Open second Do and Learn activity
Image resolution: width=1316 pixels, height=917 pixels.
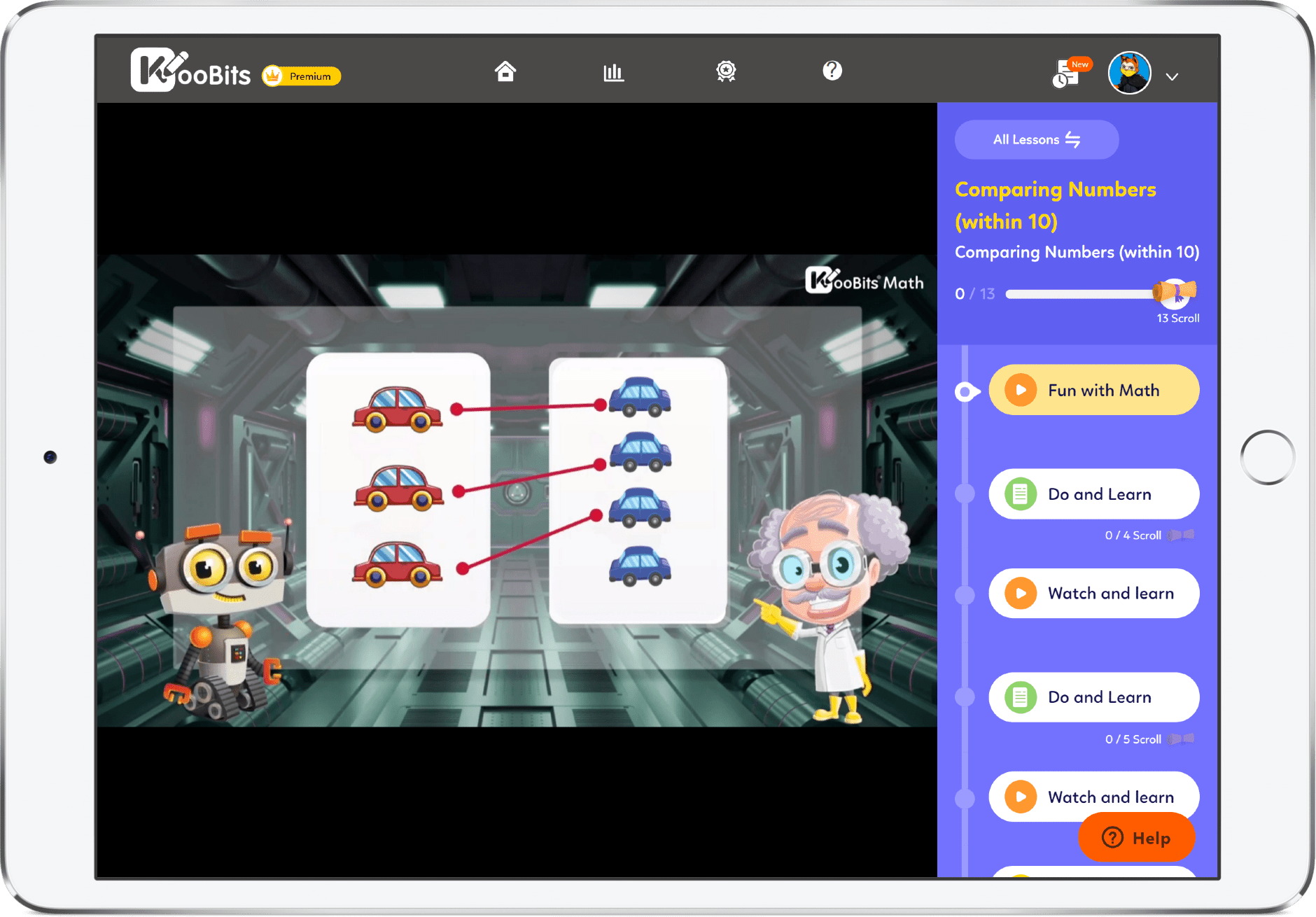pyautogui.click(x=1094, y=697)
